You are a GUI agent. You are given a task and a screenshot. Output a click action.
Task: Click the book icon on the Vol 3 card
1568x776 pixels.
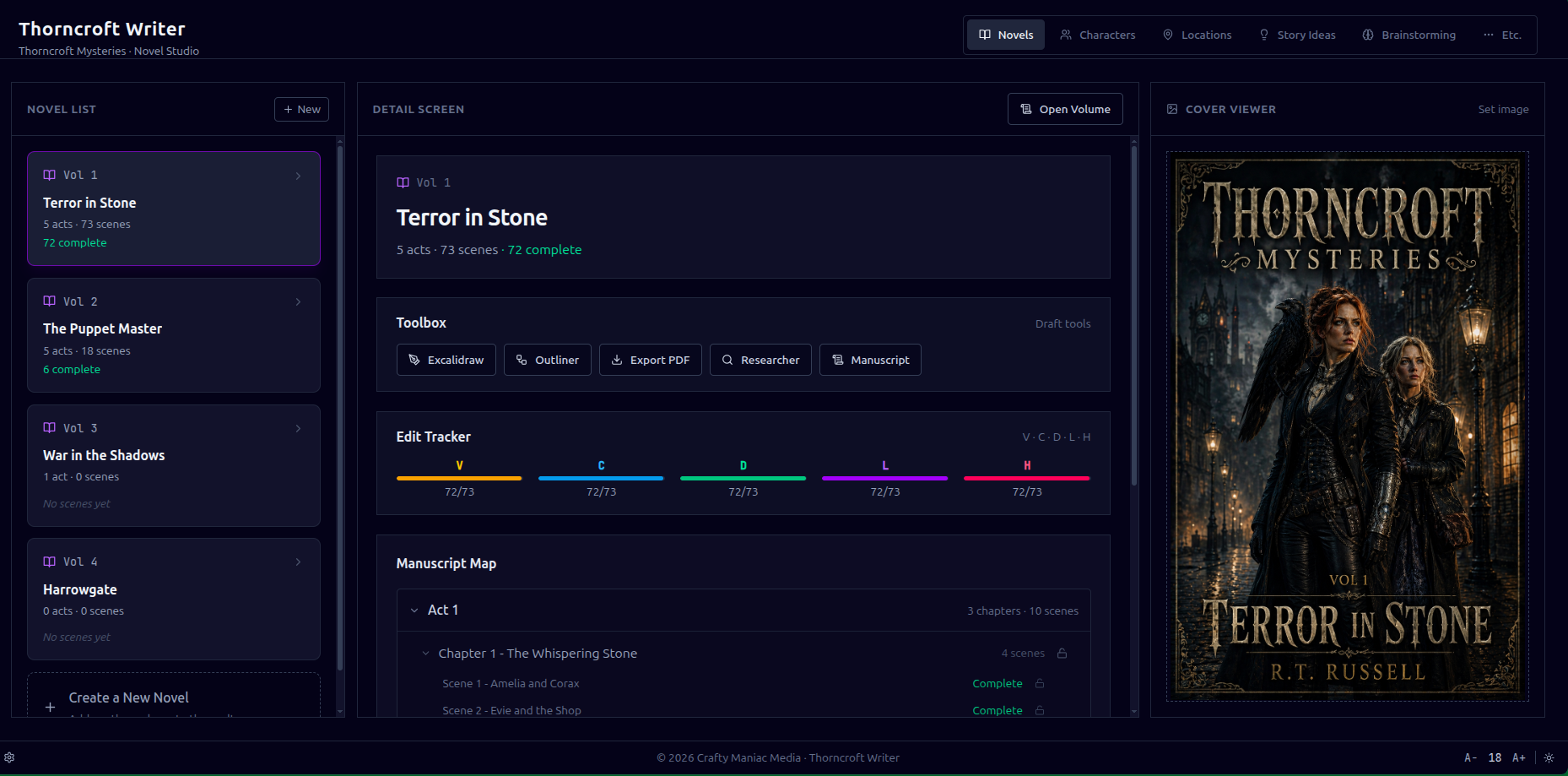tap(50, 428)
